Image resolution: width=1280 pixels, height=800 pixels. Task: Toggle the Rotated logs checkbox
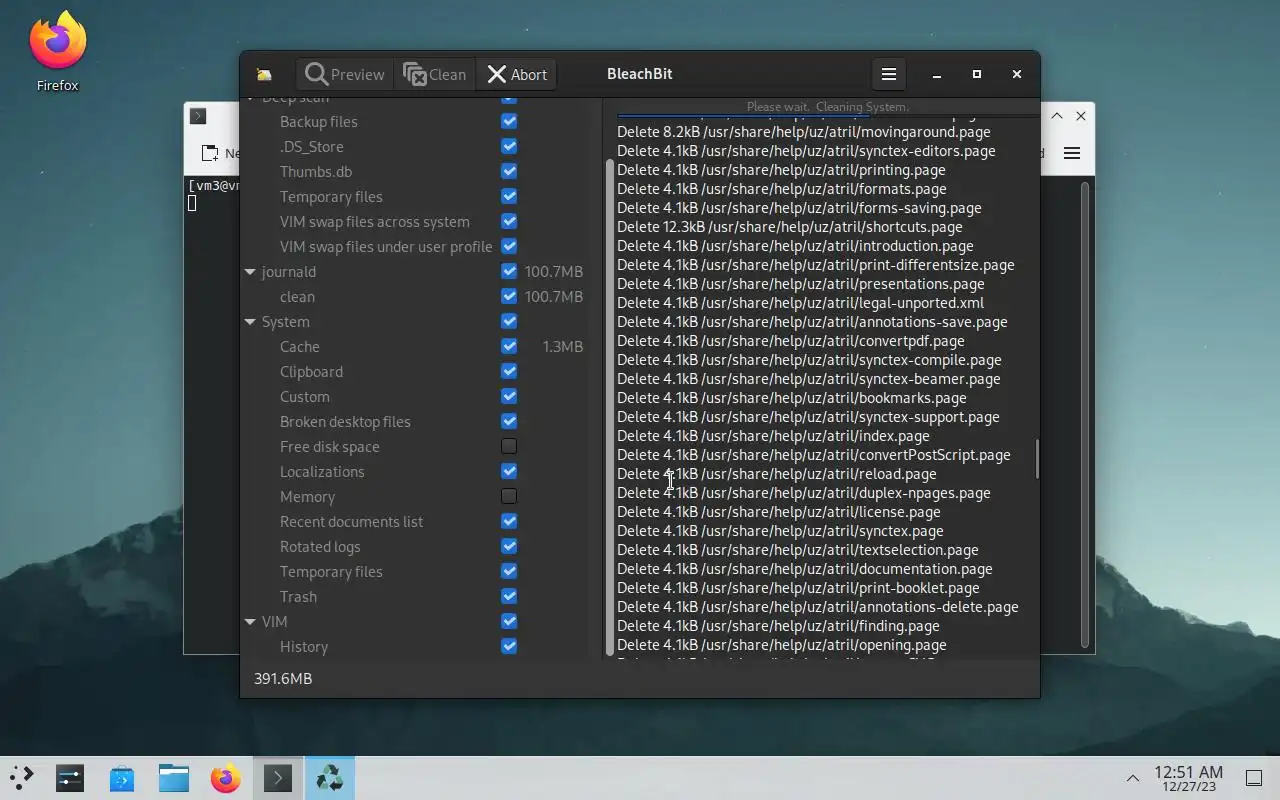point(509,546)
